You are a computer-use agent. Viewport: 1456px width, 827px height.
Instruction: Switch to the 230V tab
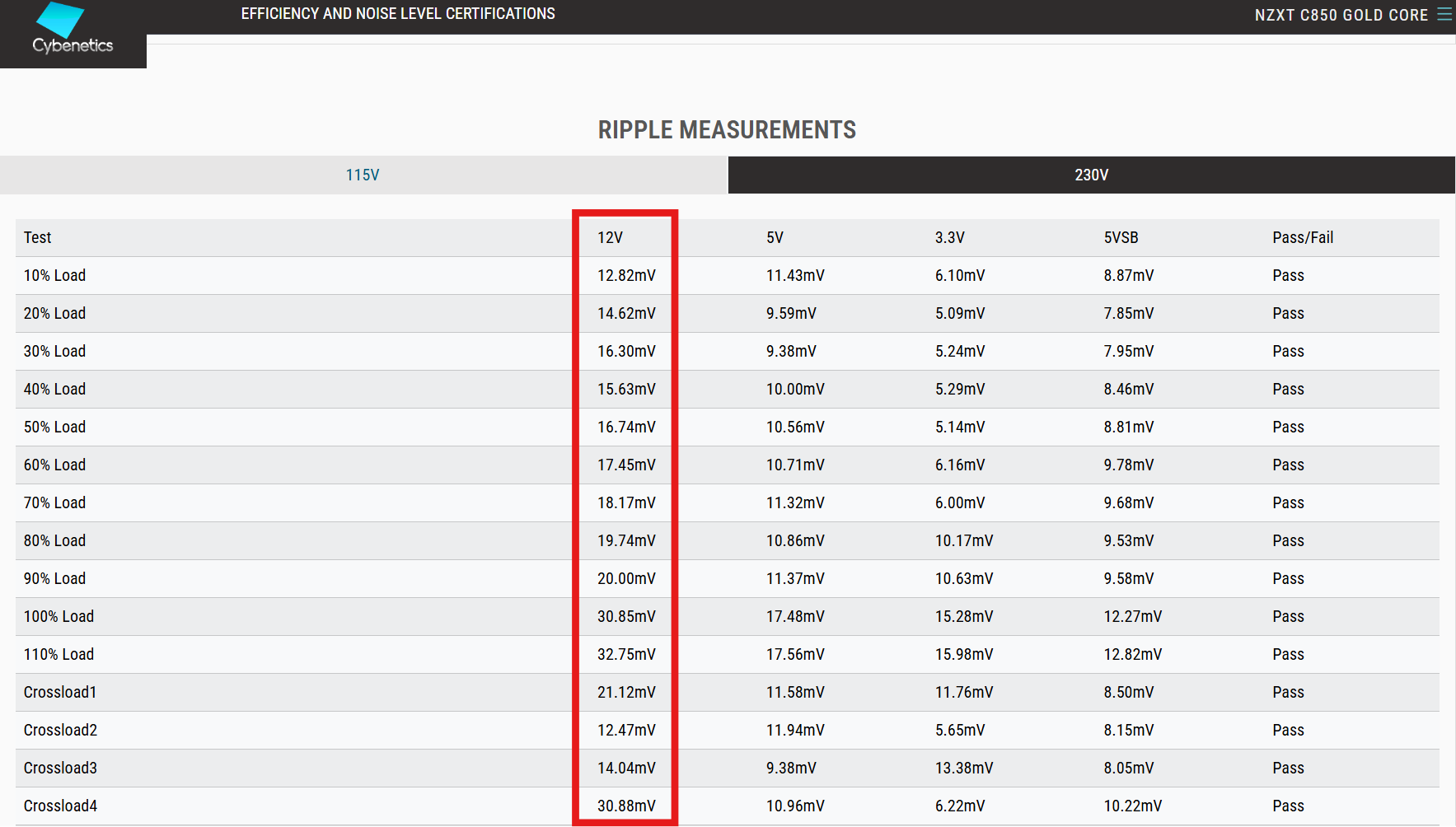click(x=1092, y=175)
